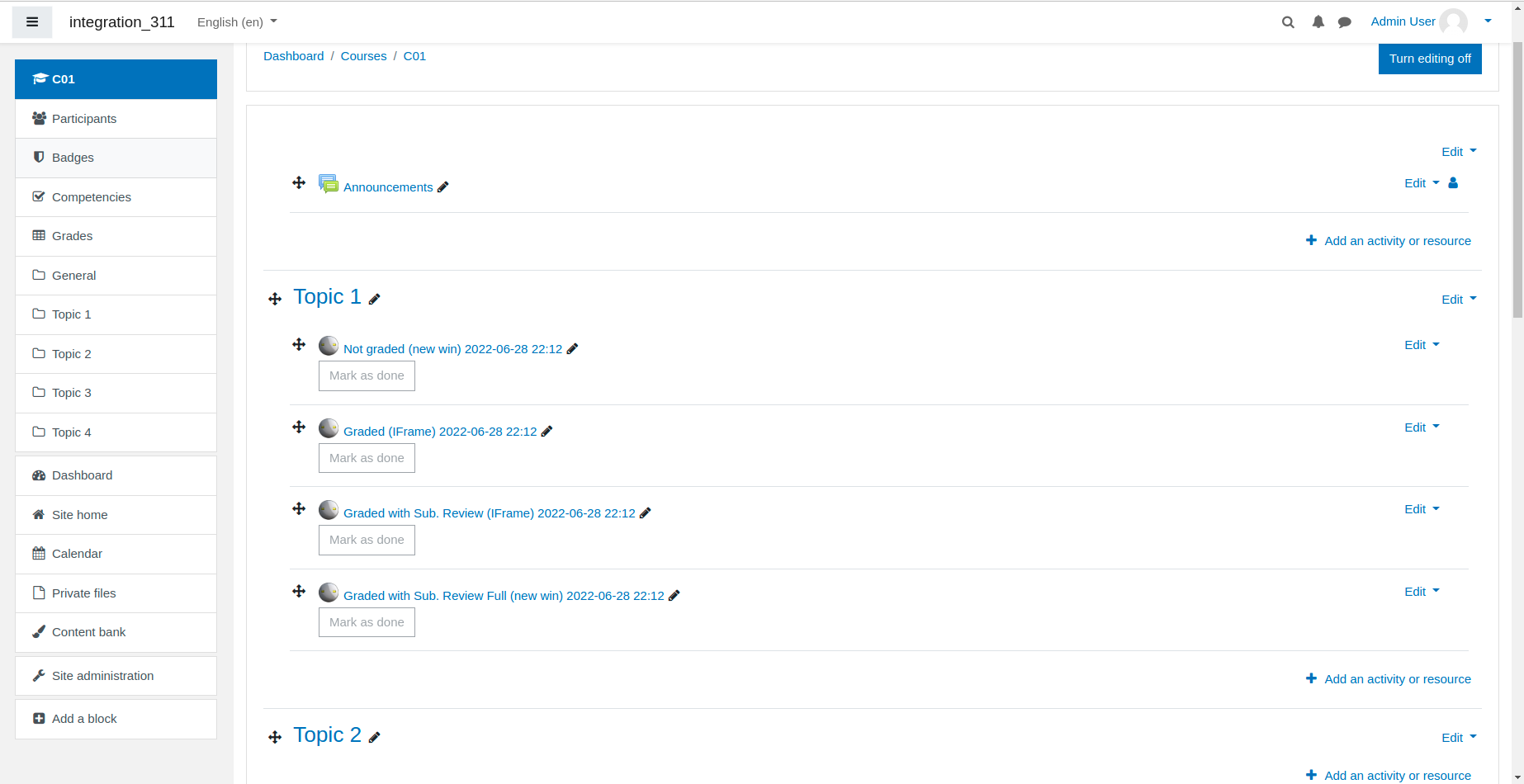The width and height of the screenshot is (1524, 784).
Task: Open the Admin User menu arrow
Action: (1488, 21)
